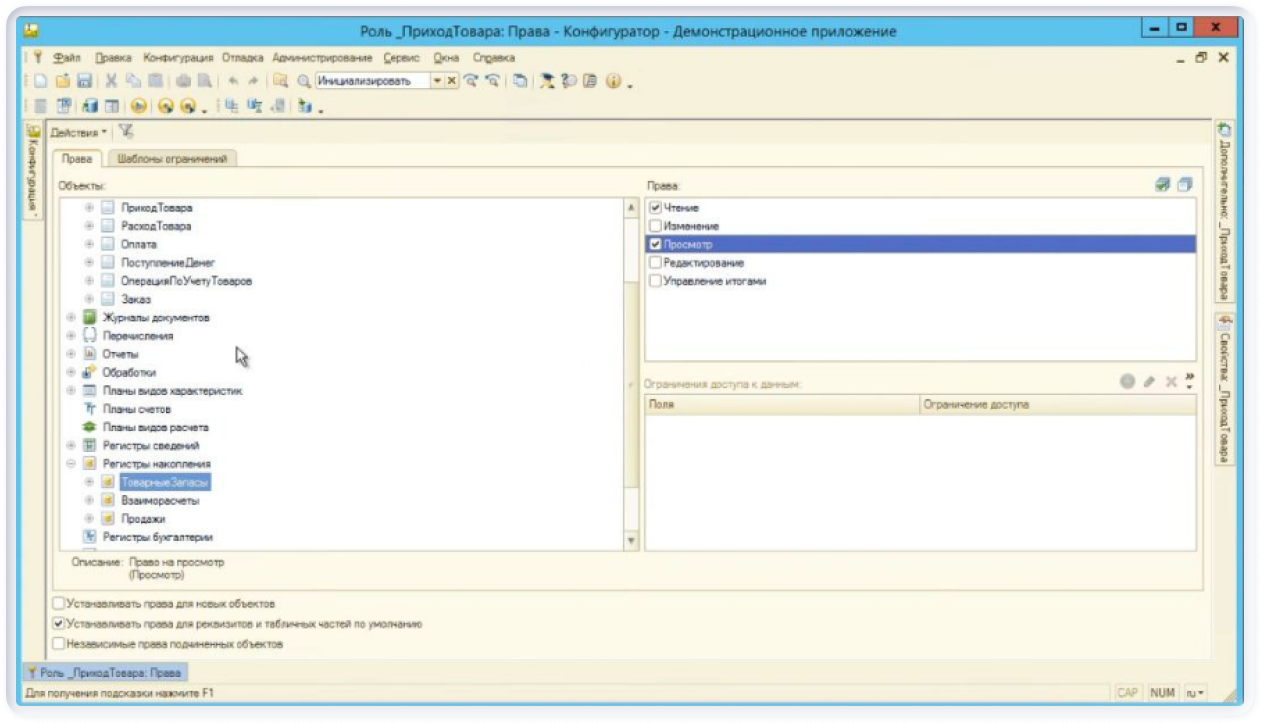Click scroll down arrow of objects tree
1262x724 pixels.
coord(630,541)
